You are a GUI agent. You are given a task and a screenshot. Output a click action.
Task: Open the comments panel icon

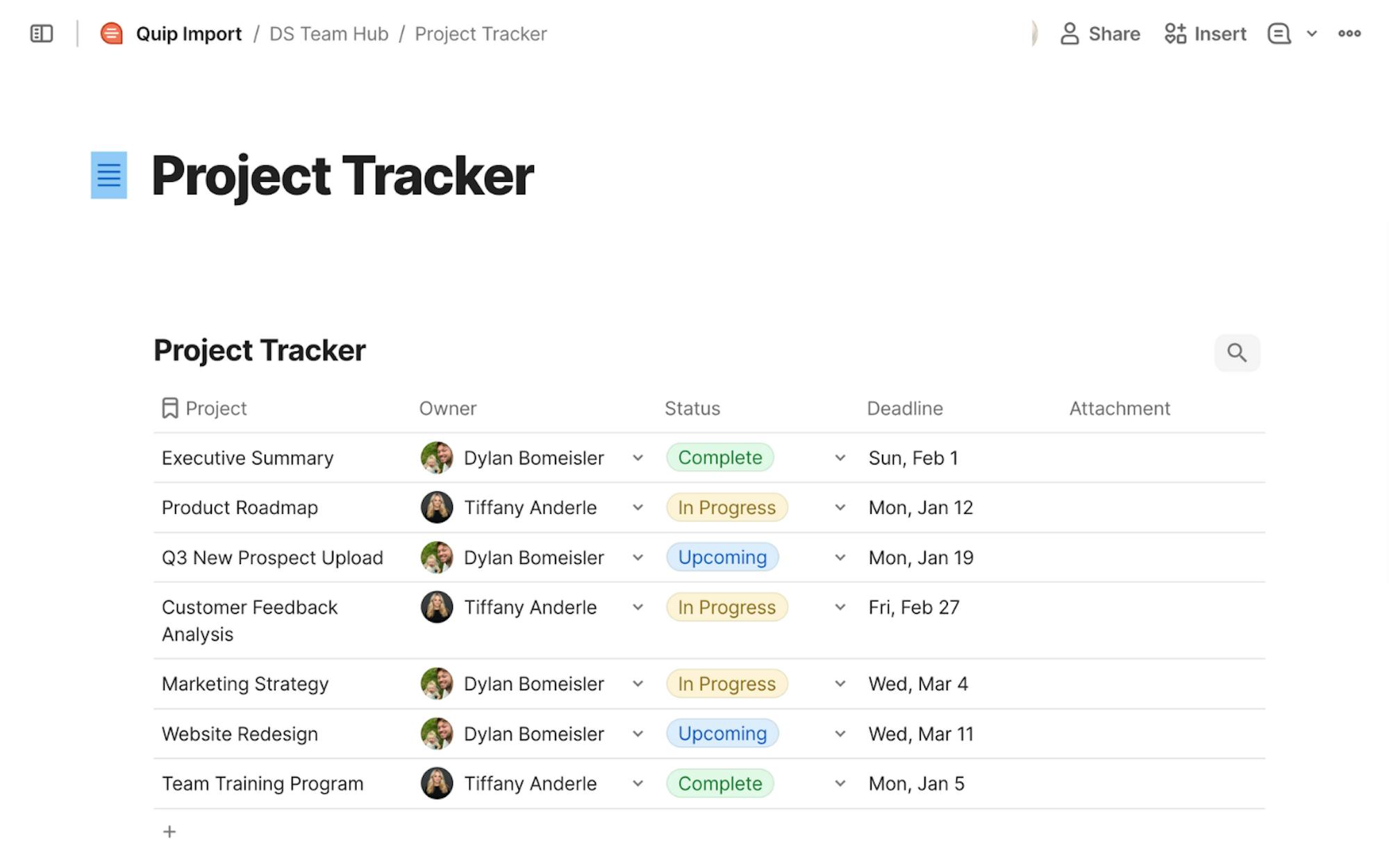coord(1279,33)
